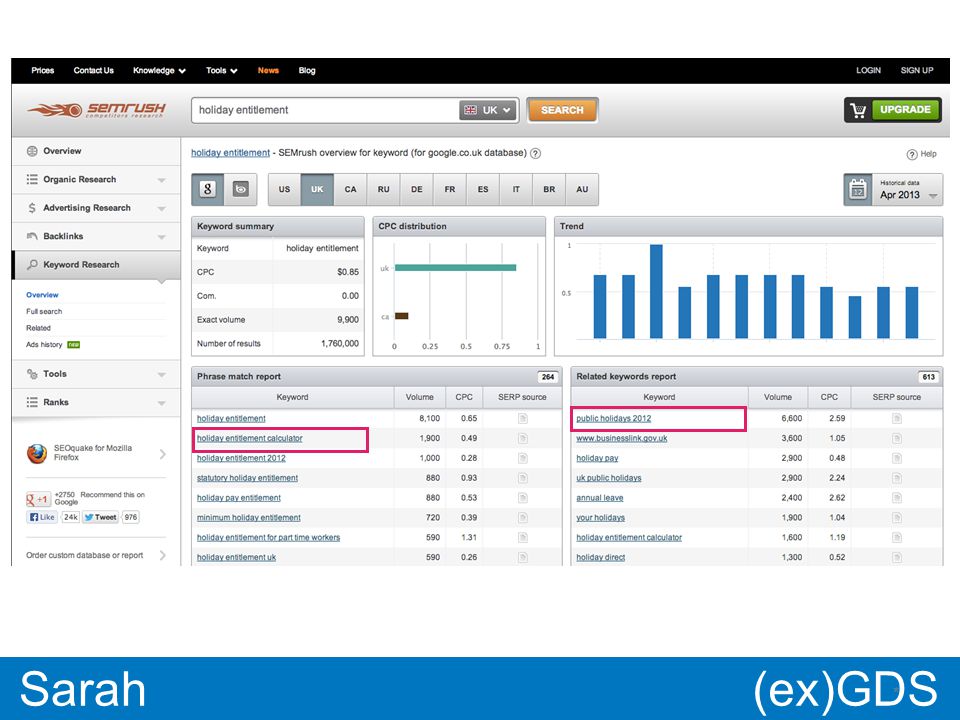Open SERP source icon for statutory holiday entitlement

point(522,478)
